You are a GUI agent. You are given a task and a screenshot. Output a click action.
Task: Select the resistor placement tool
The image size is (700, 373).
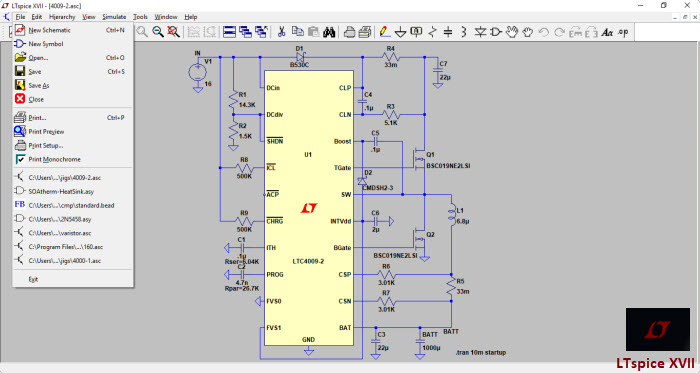[432, 32]
